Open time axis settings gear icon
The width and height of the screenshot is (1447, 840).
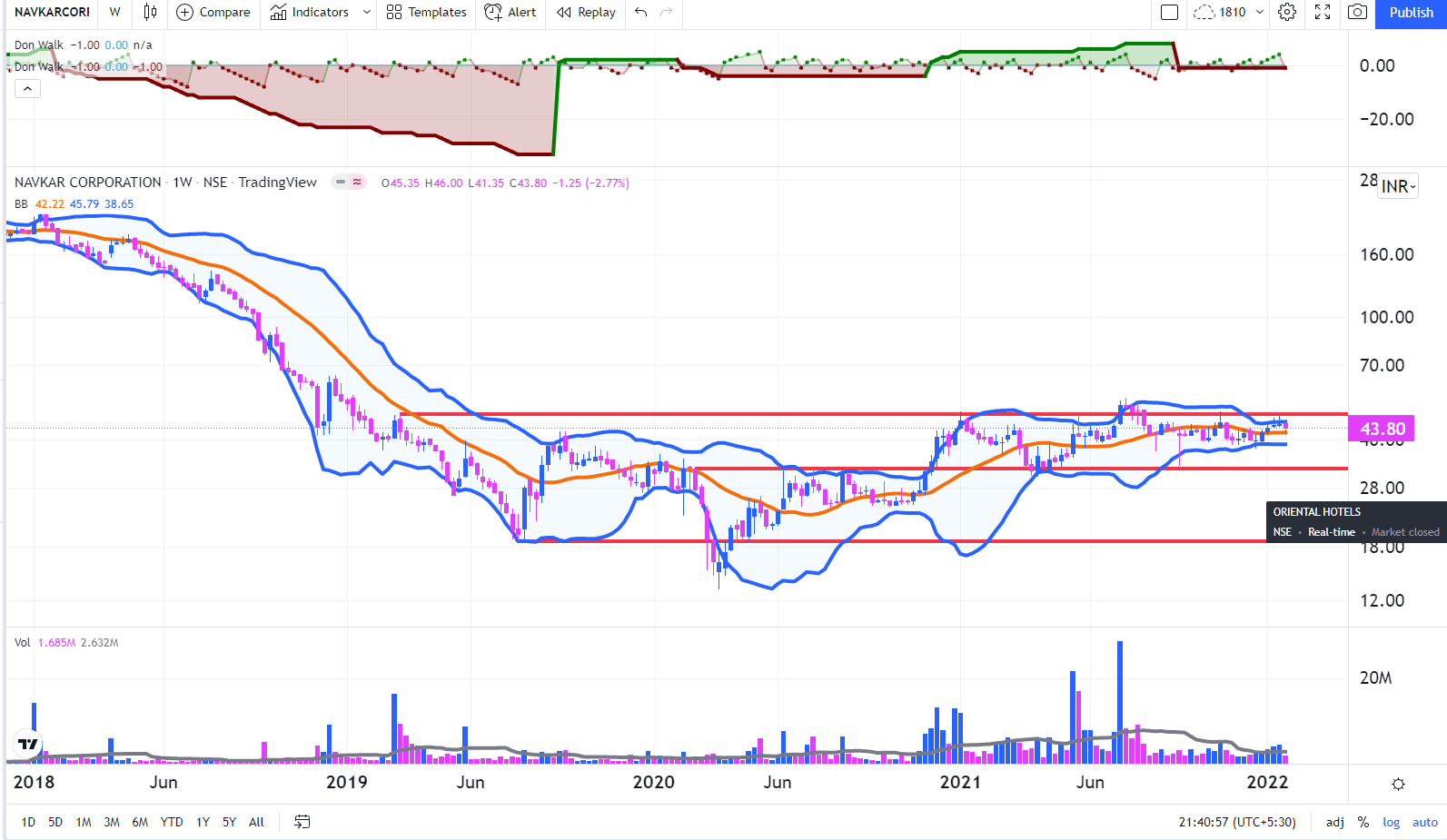1398,784
